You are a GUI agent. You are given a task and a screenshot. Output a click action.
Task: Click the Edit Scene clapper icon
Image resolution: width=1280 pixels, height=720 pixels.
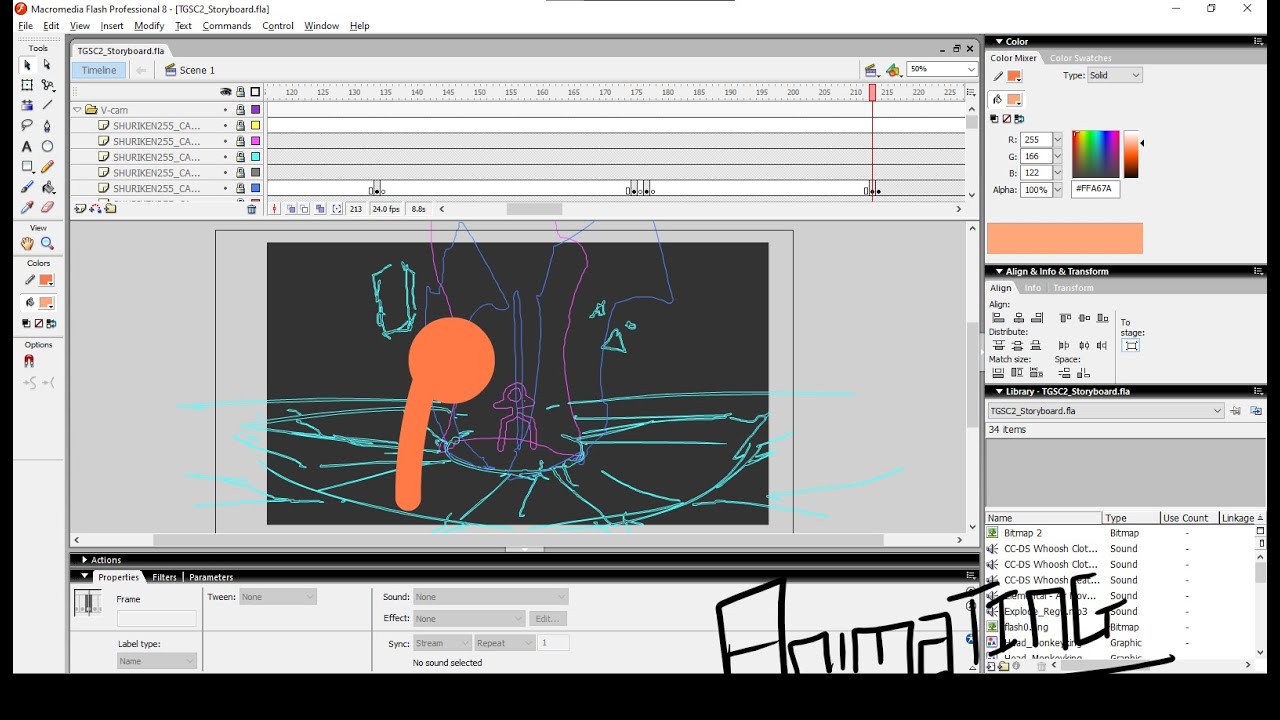(x=871, y=70)
